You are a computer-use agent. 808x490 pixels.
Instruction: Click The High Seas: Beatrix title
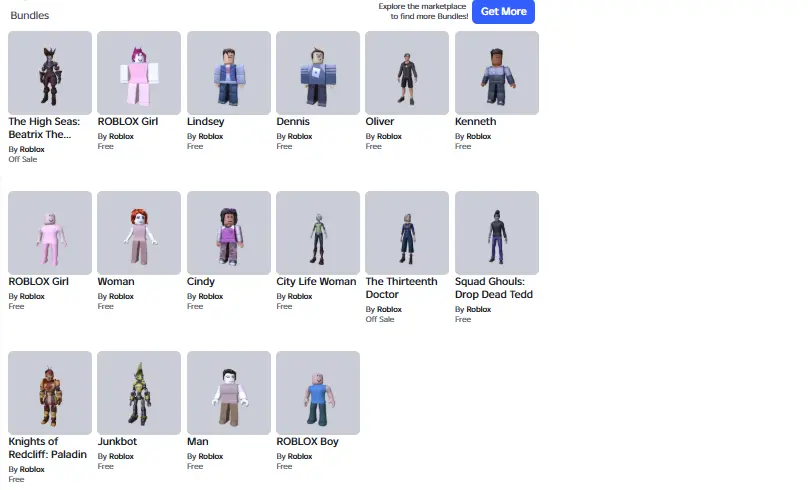click(44, 128)
